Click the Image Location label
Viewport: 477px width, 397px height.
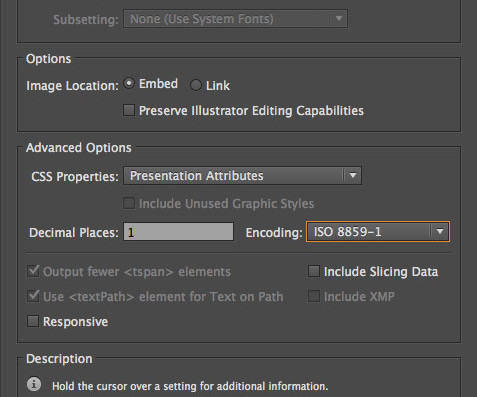72,86
